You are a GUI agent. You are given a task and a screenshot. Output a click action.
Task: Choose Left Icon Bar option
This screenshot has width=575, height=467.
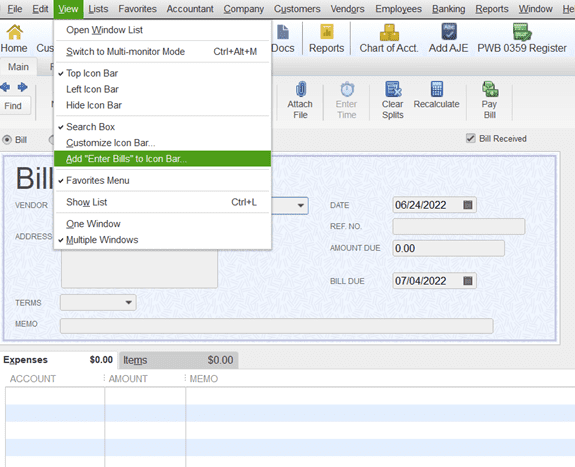tap(162, 89)
